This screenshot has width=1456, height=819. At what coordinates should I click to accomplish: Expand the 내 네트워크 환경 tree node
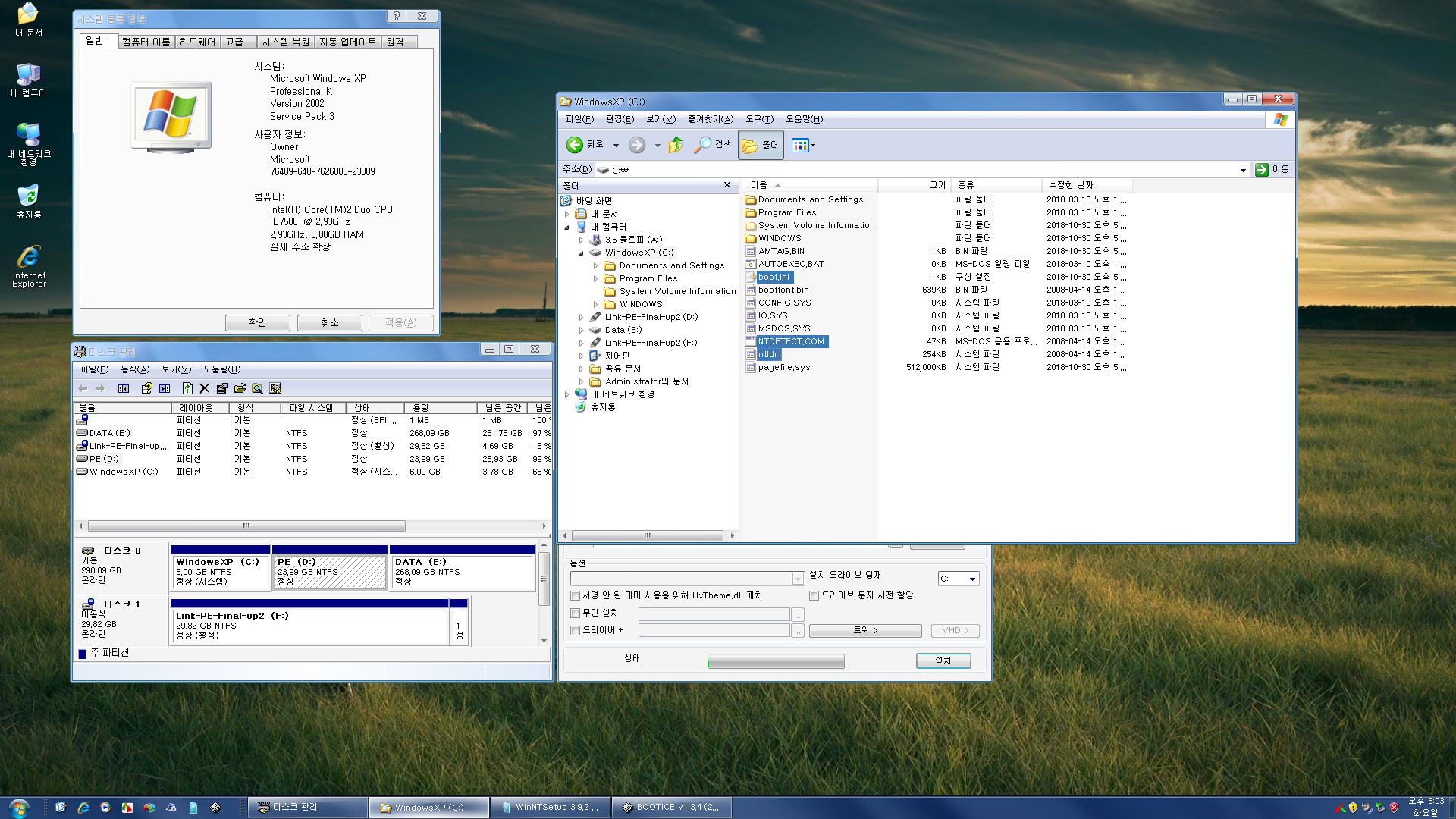tap(567, 395)
